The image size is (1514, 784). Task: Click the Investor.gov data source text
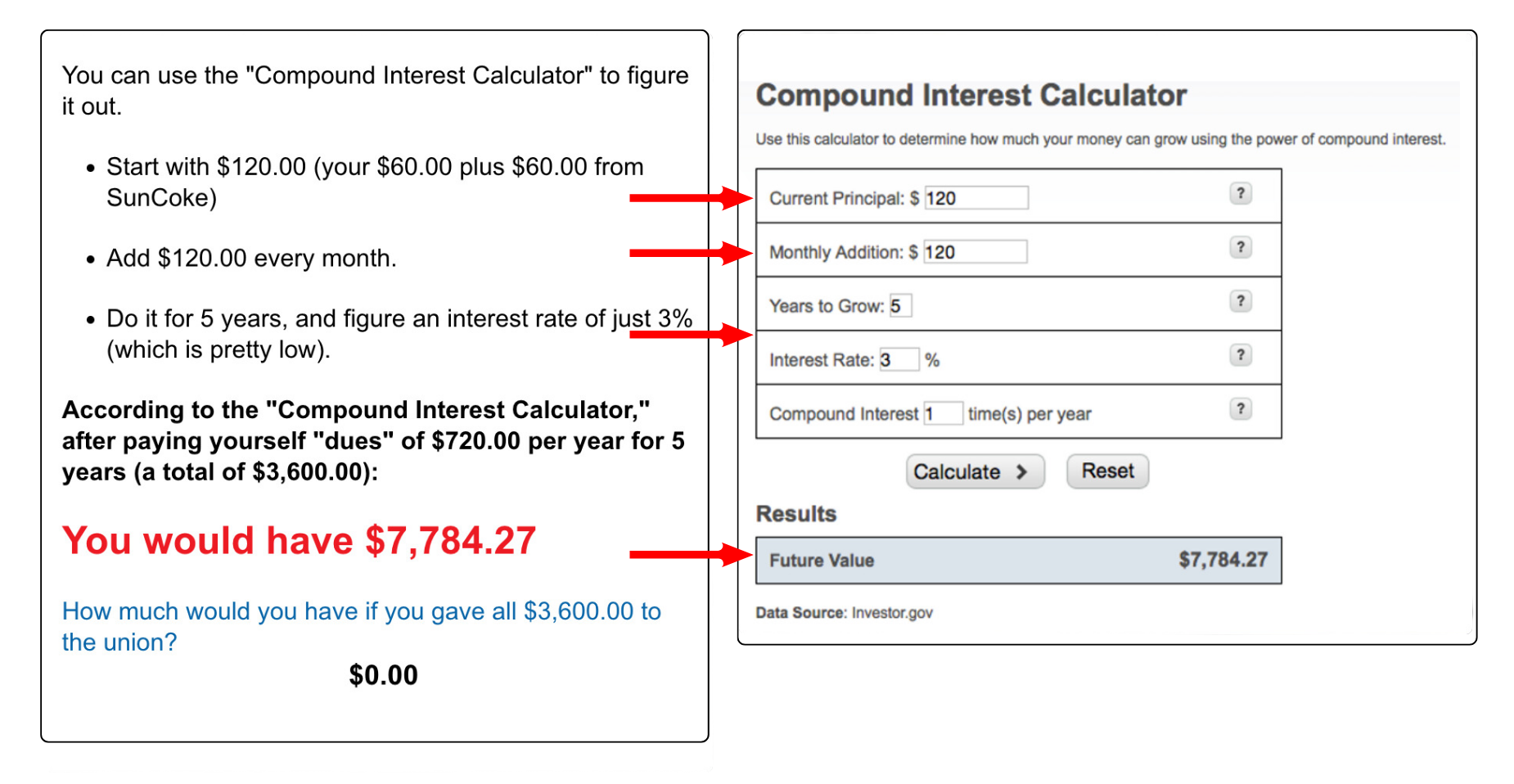892,613
